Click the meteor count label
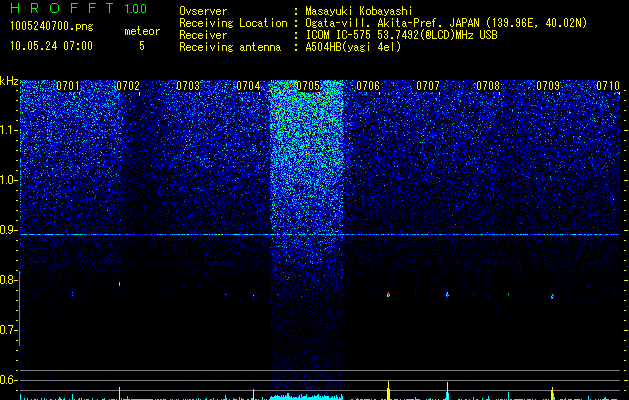The height and width of the screenshot is (400, 629). (142, 31)
